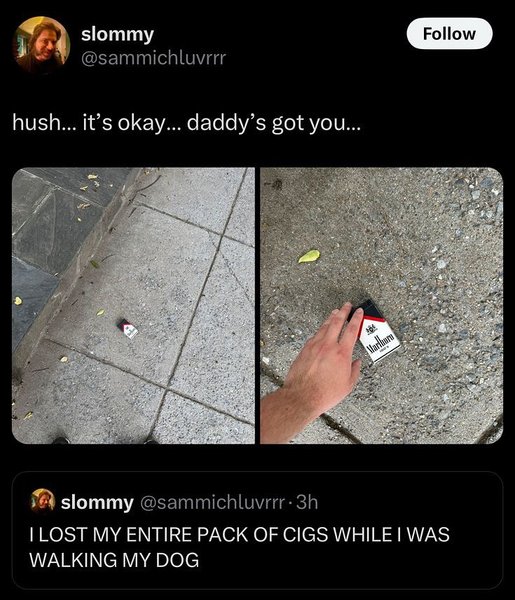The width and height of the screenshot is (515, 600).
Task: Open the slommy name in the quoted tweet
Action: pos(97,502)
